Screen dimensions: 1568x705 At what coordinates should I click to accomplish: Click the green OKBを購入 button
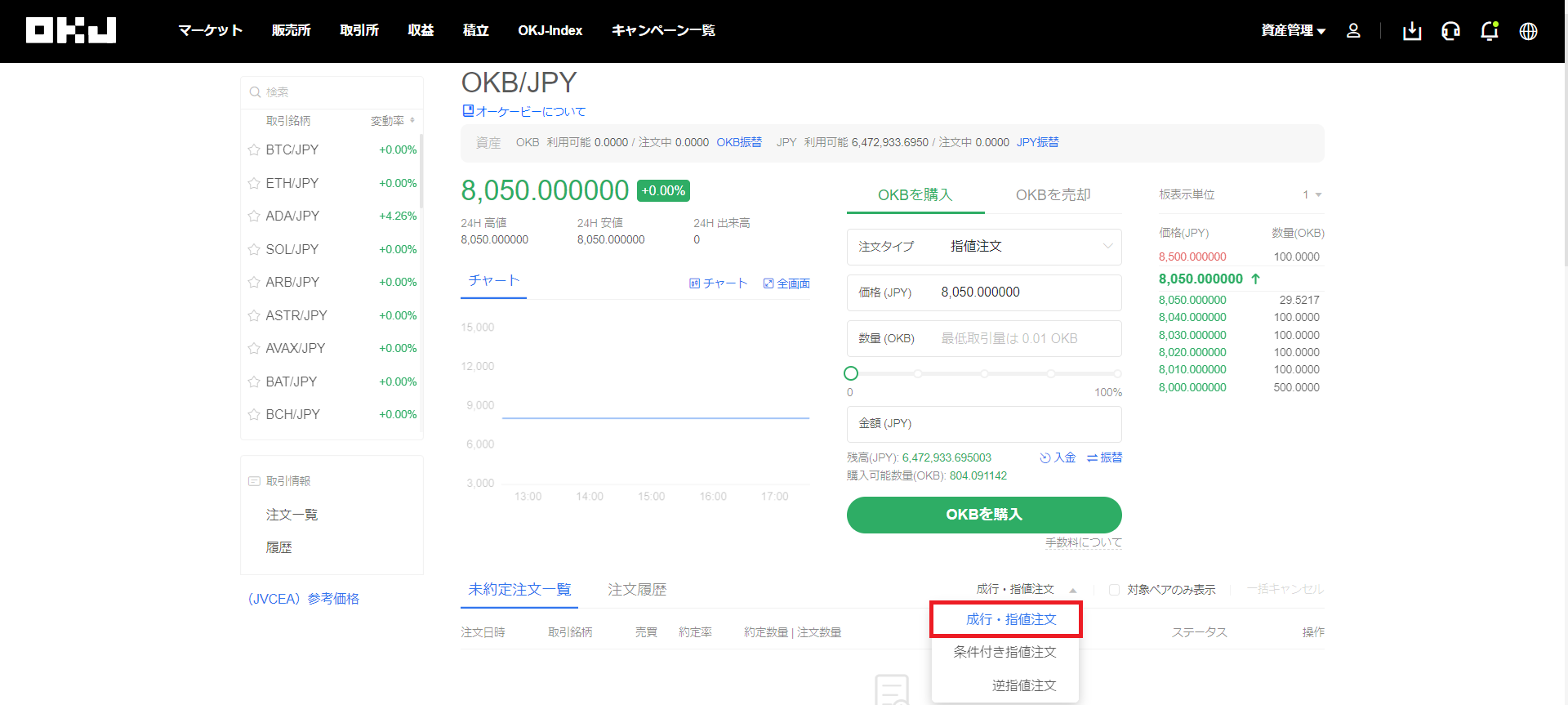pyautogui.click(x=984, y=515)
